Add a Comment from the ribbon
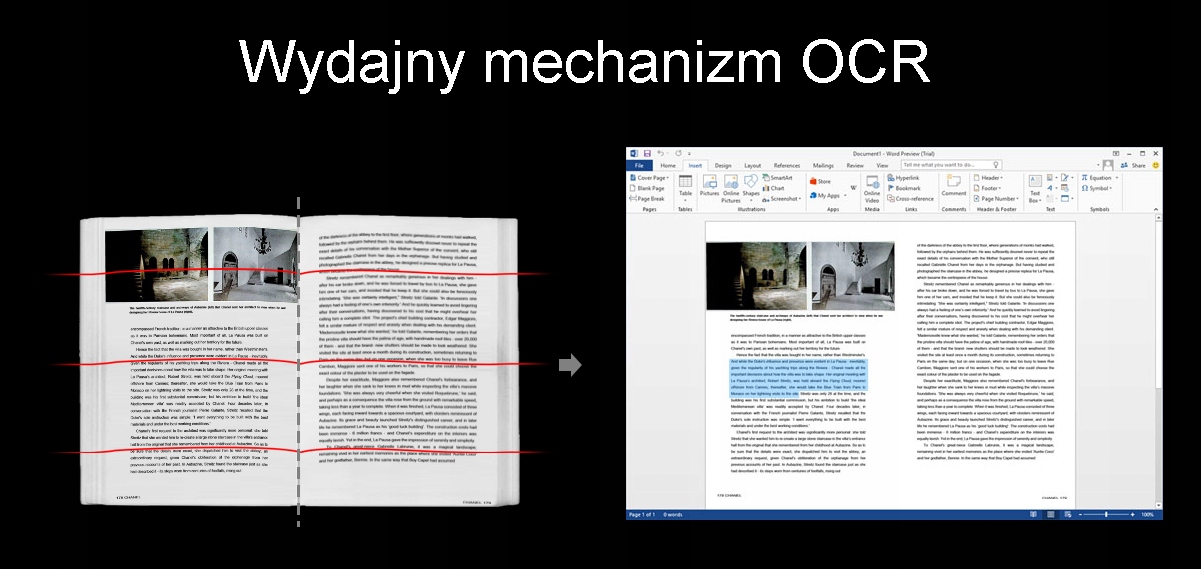 point(953,186)
